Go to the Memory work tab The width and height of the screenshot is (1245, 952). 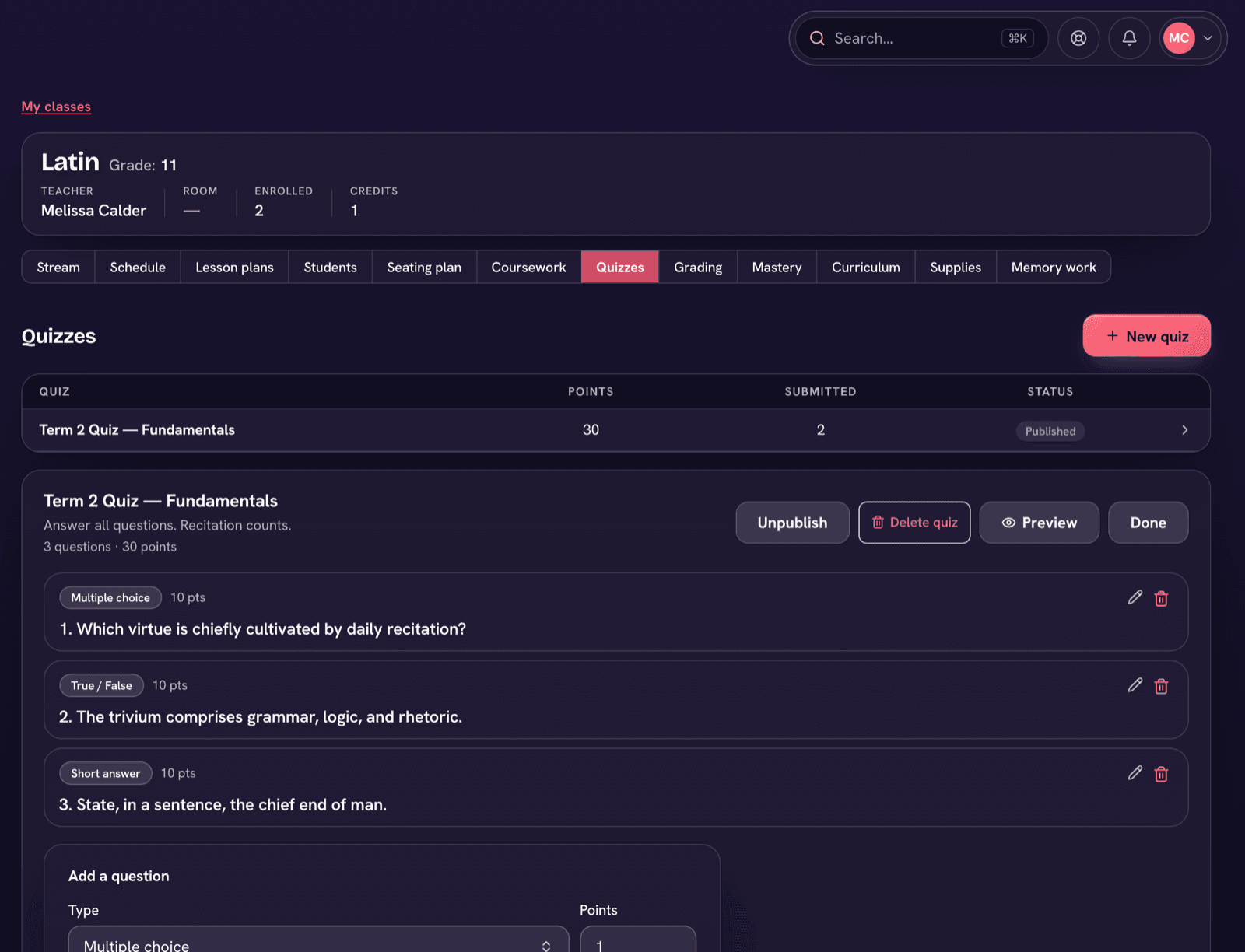pos(1054,267)
